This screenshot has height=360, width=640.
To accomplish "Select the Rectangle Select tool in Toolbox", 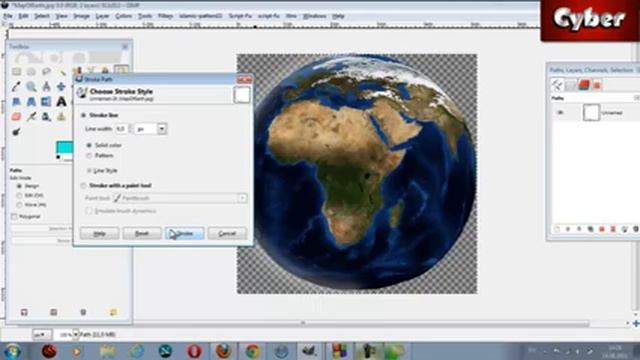I will [16, 72].
